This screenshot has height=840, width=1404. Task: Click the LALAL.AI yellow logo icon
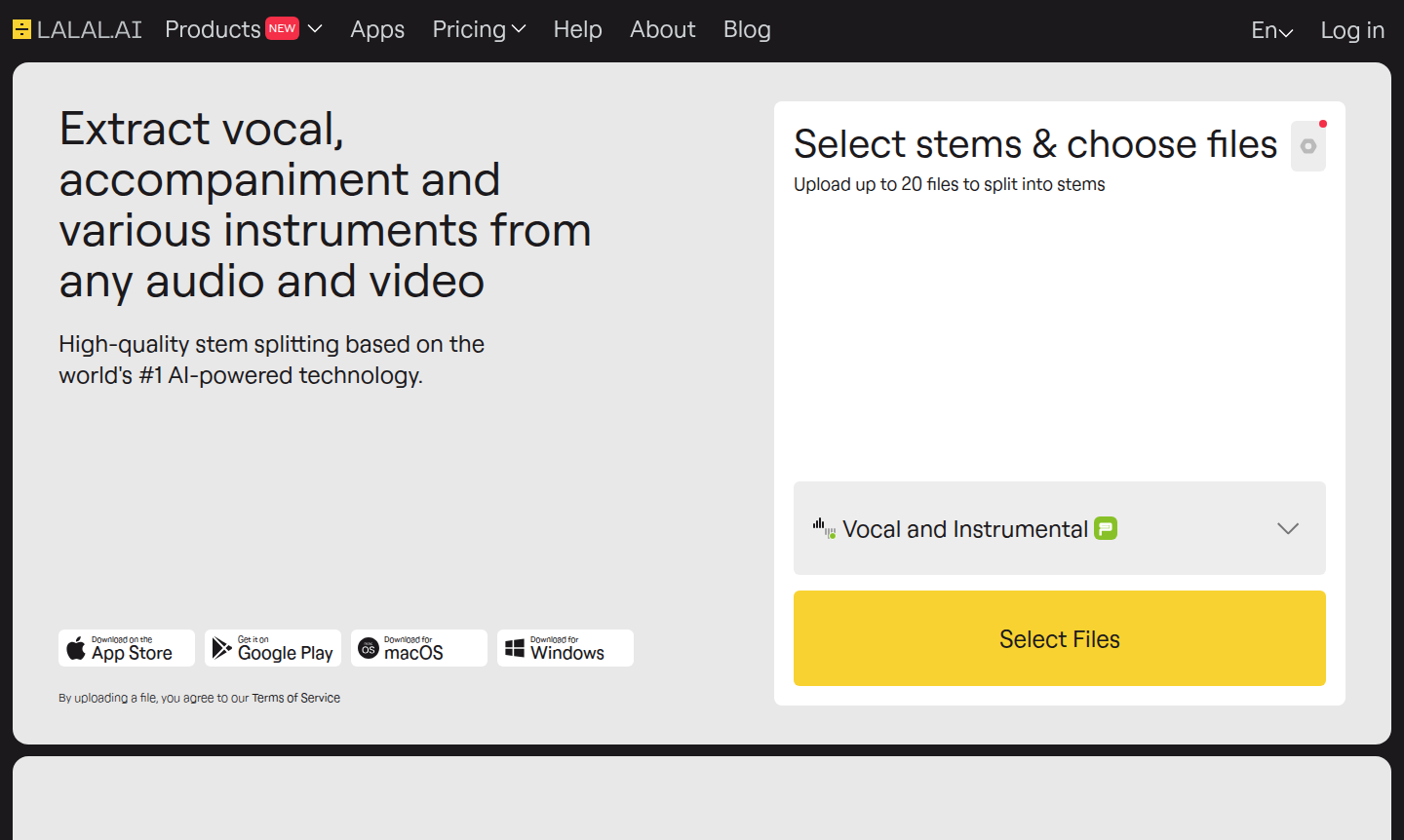click(21, 30)
